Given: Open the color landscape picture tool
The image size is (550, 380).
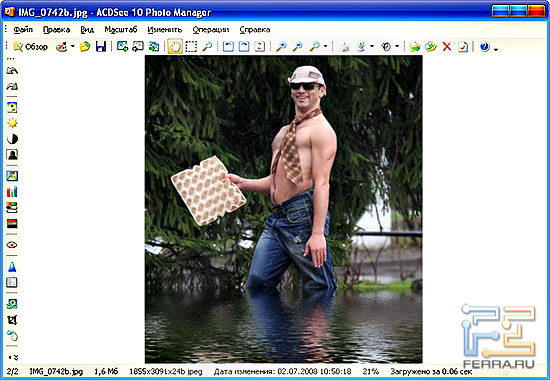Looking at the screenshot, I should click(x=12, y=176).
